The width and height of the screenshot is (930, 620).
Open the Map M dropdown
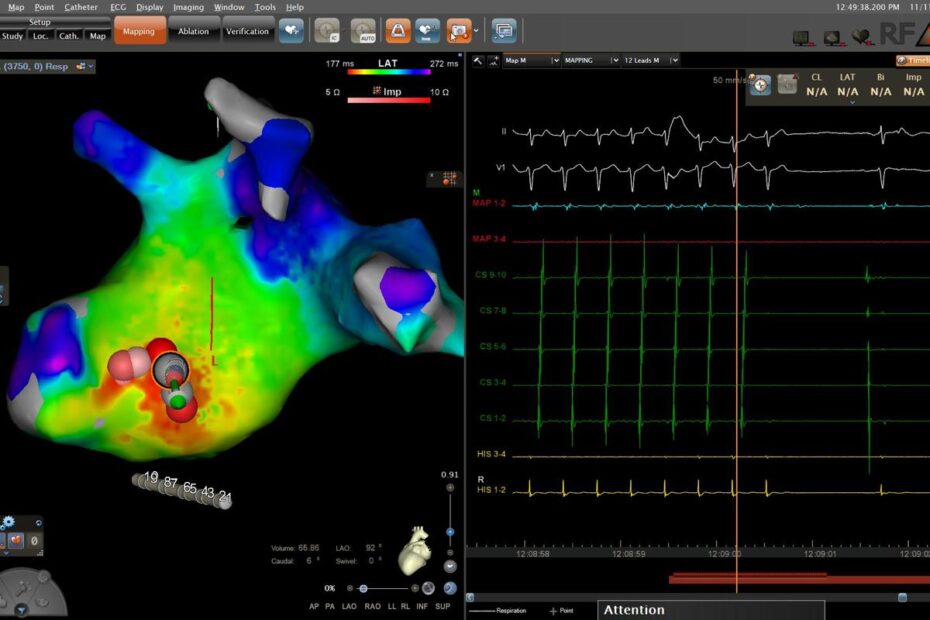[x=531, y=60]
